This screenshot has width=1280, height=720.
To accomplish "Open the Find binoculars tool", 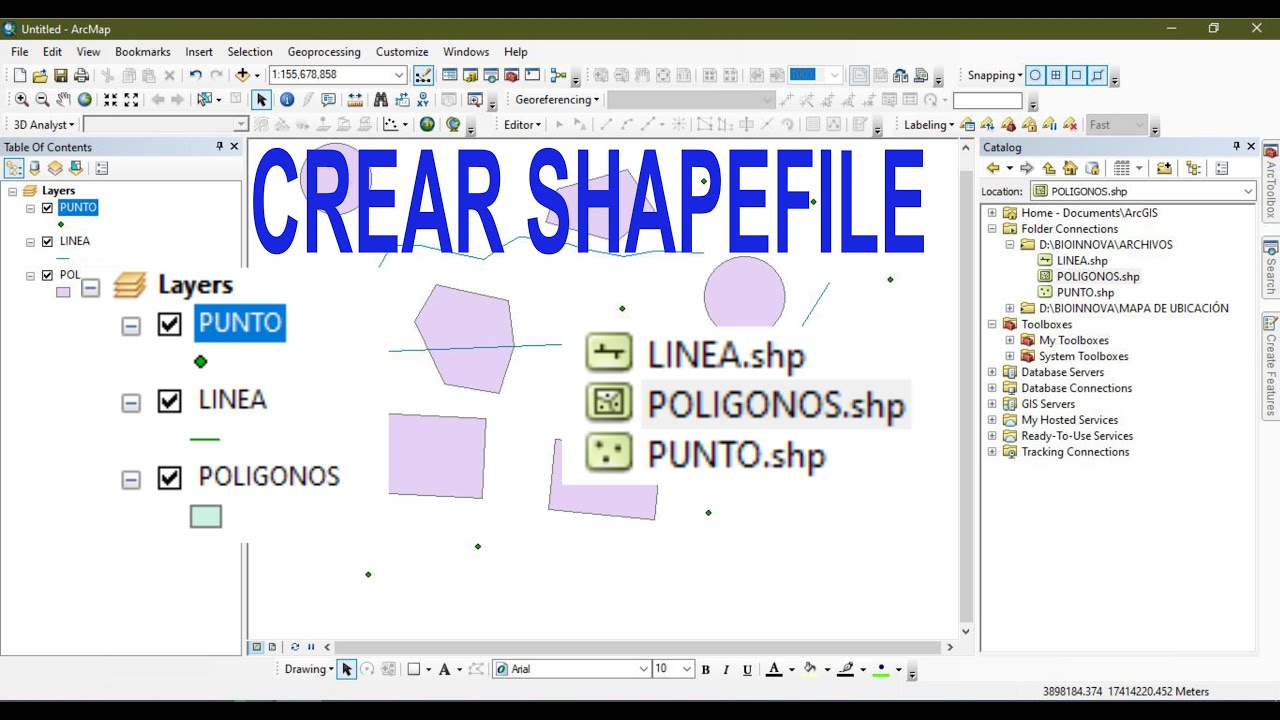I will [380, 99].
